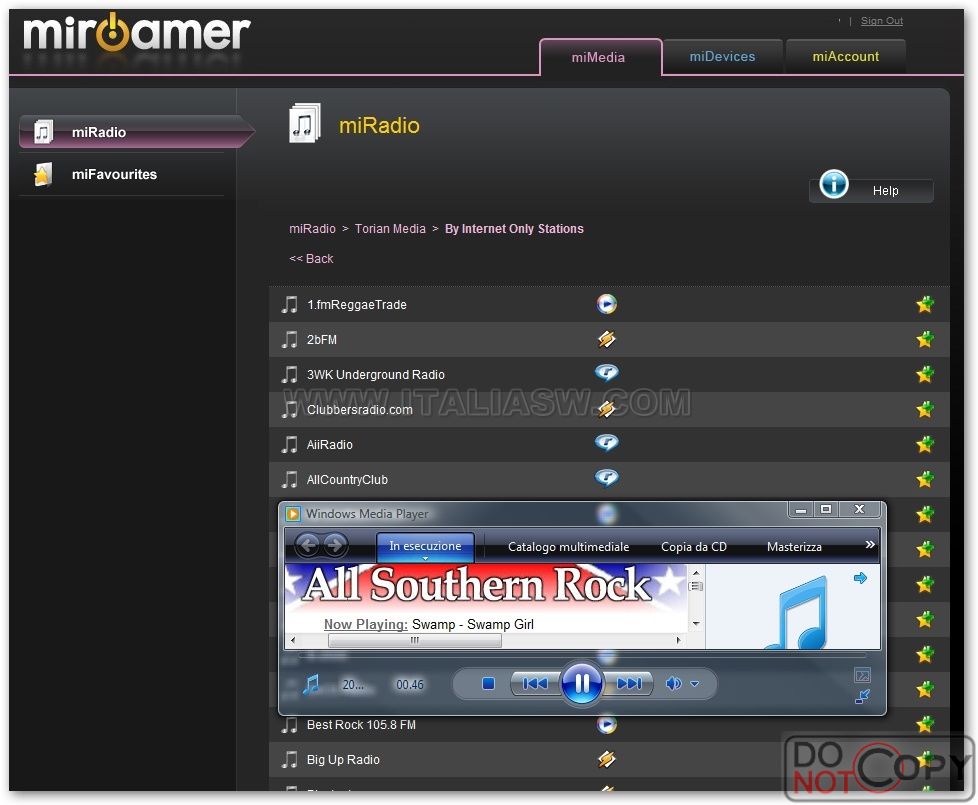Switch to the miDevices tab

722,56
